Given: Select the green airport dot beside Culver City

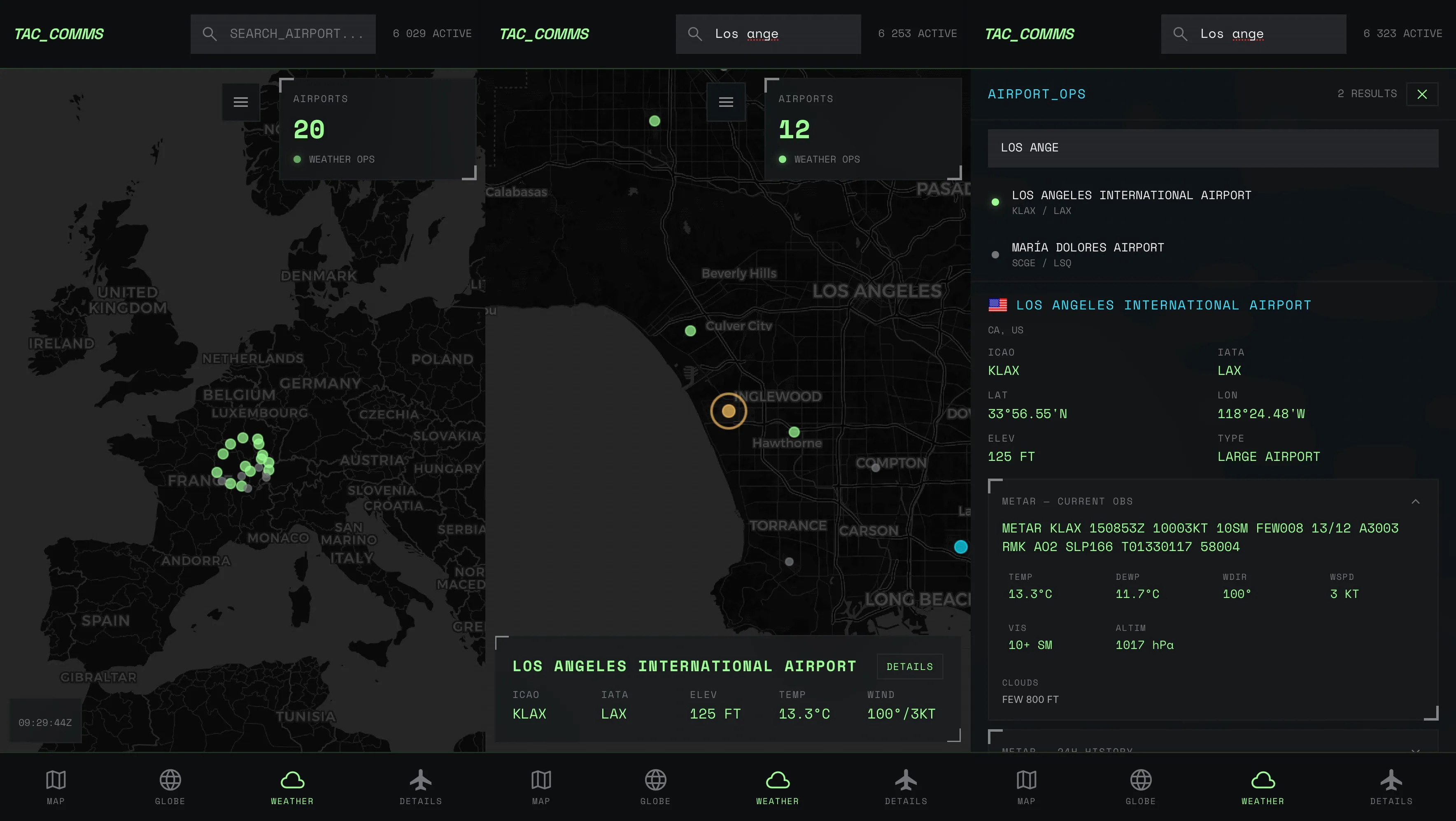Looking at the screenshot, I should pyautogui.click(x=690, y=331).
